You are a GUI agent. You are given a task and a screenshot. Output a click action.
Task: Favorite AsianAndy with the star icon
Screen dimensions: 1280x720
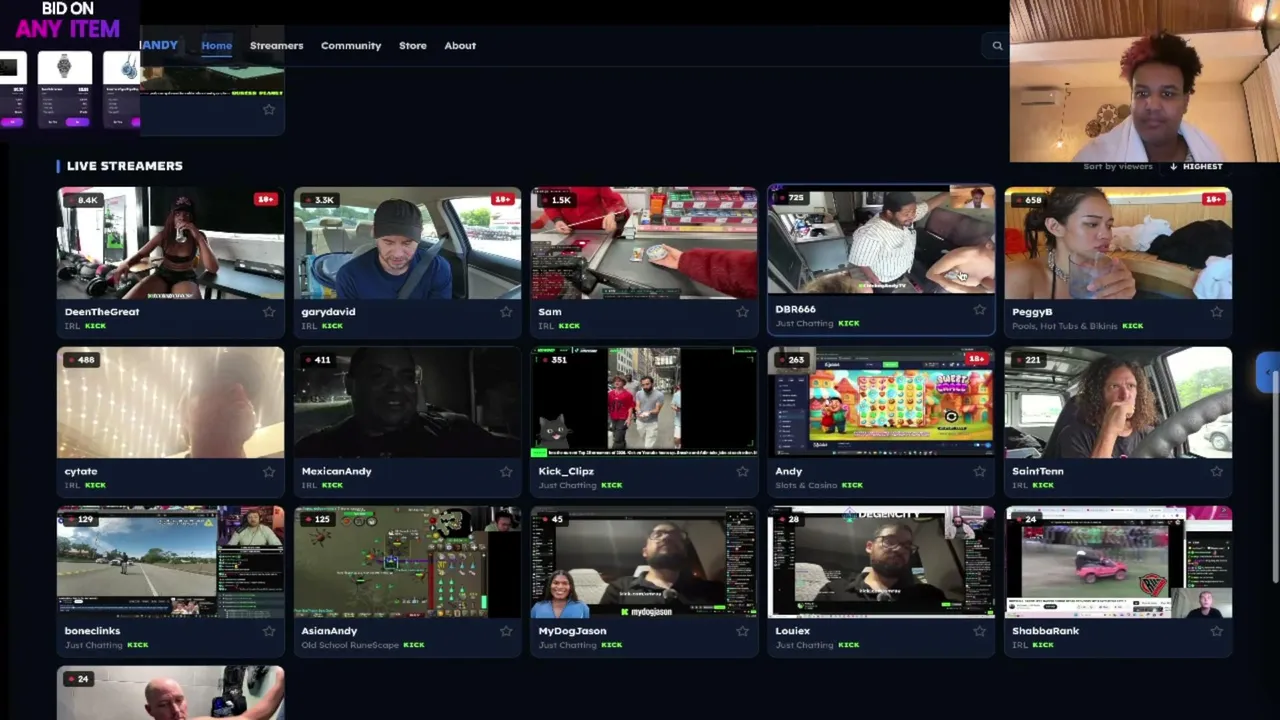506,631
